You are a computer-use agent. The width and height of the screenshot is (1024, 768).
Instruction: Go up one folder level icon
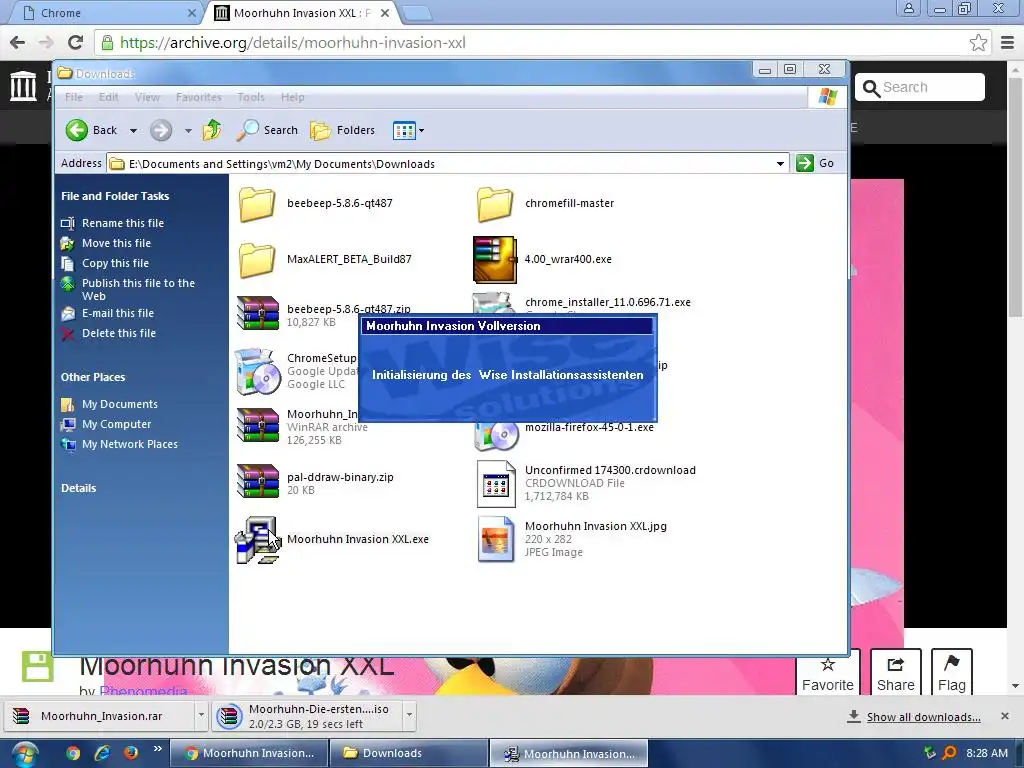point(212,130)
